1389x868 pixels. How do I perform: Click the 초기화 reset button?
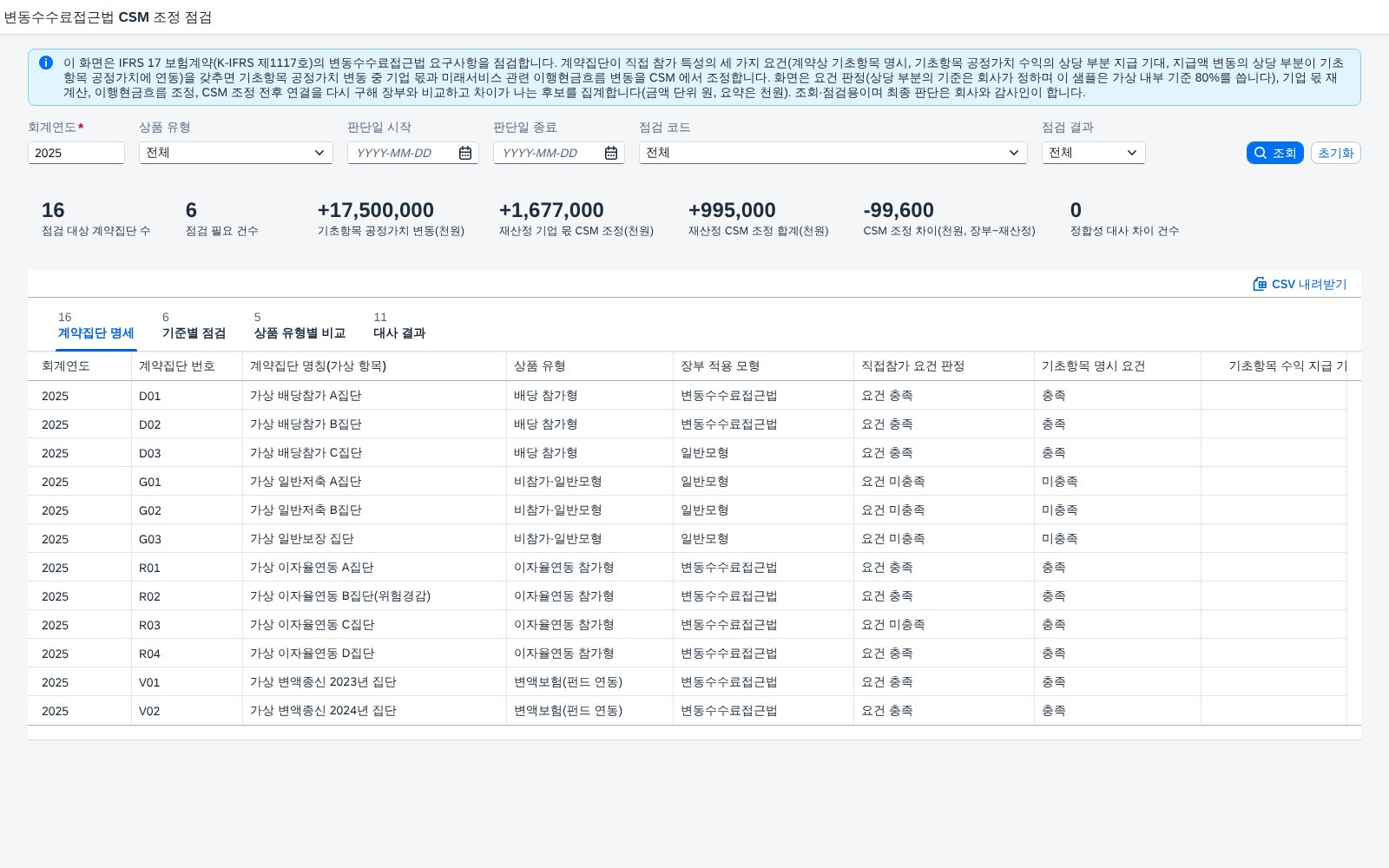(x=1335, y=153)
